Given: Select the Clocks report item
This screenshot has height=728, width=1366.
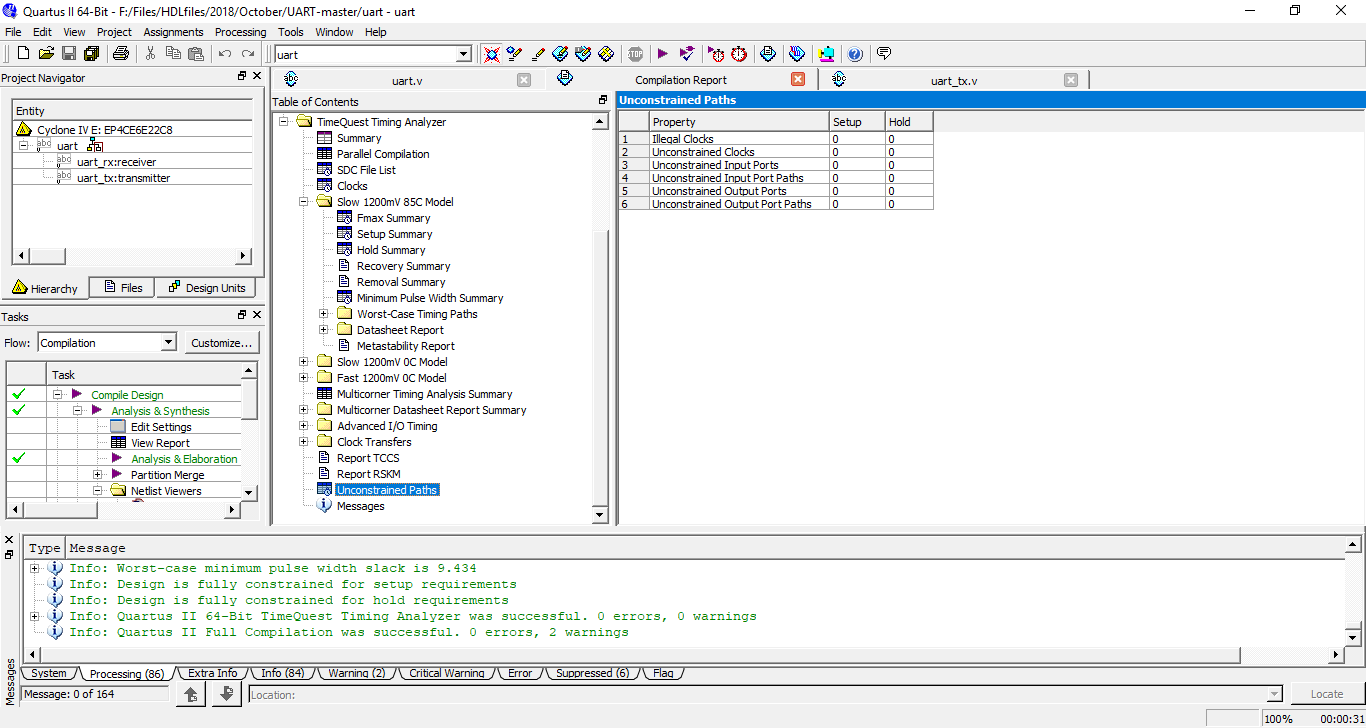Looking at the screenshot, I should click(352, 186).
